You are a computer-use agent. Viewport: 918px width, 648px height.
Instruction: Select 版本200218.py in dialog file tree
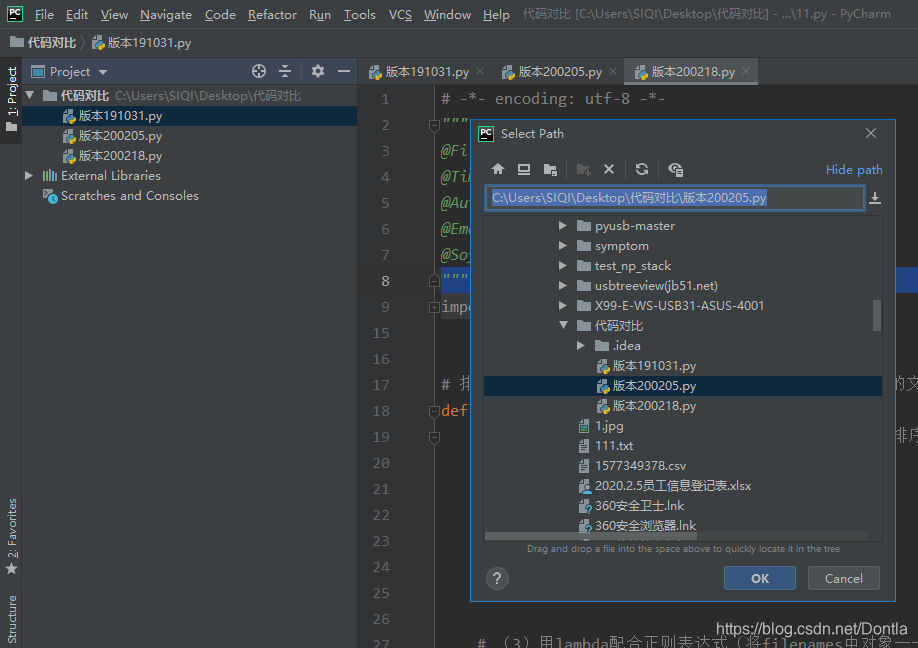[654, 406]
